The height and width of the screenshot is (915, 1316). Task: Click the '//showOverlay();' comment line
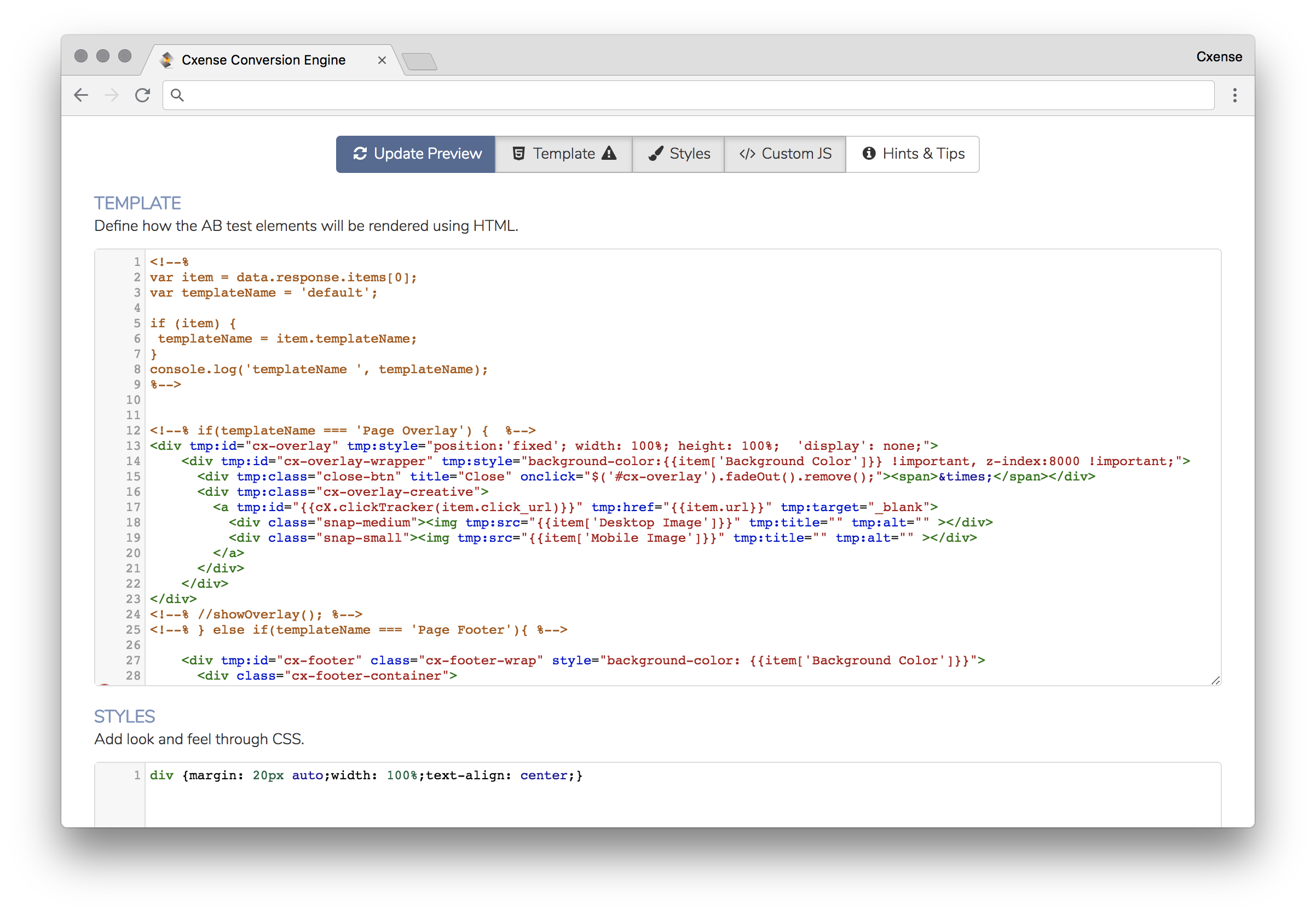[256, 614]
